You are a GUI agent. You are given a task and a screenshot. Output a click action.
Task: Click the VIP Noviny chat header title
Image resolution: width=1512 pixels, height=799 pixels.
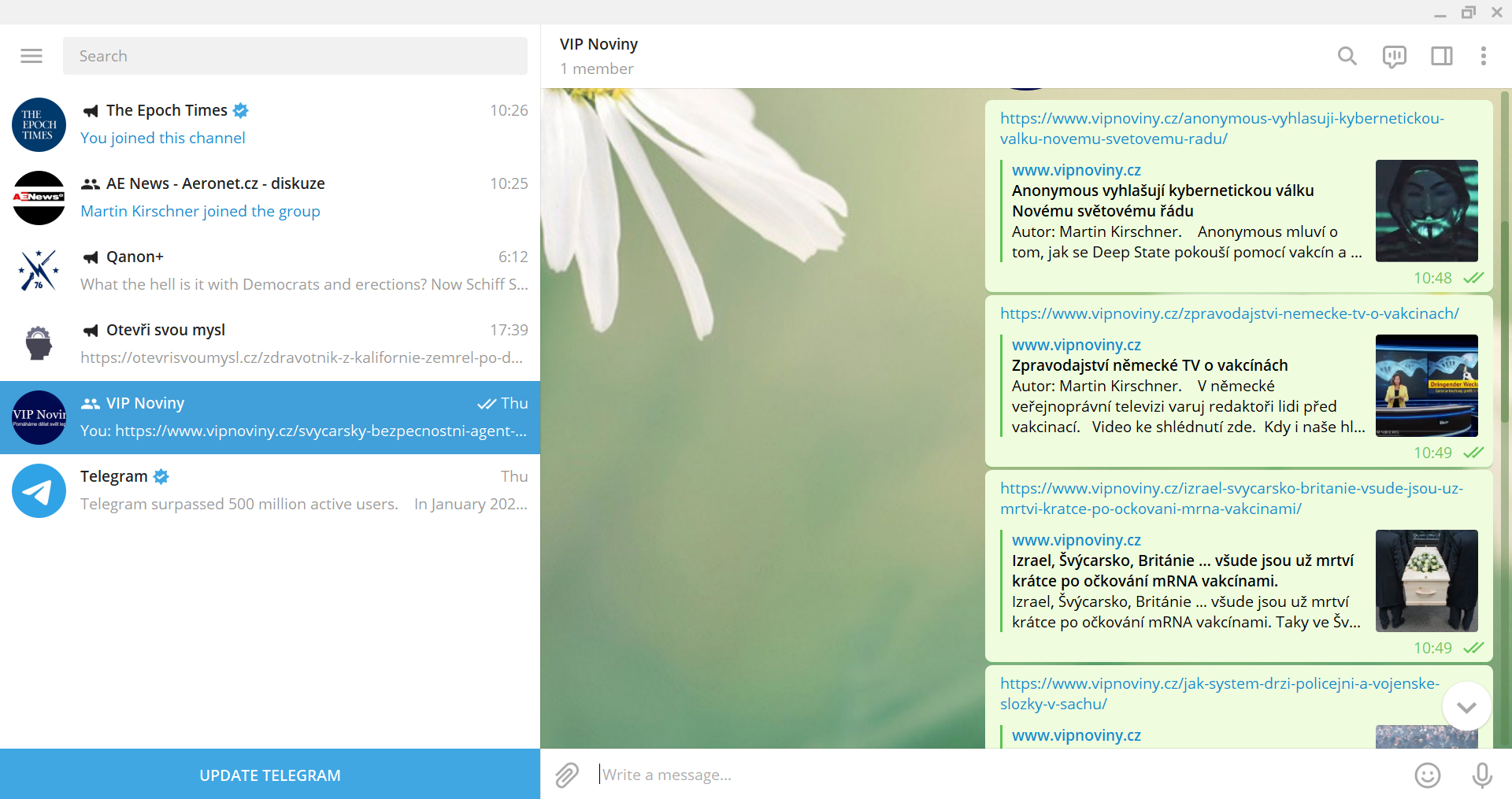click(x=598, y=44)
